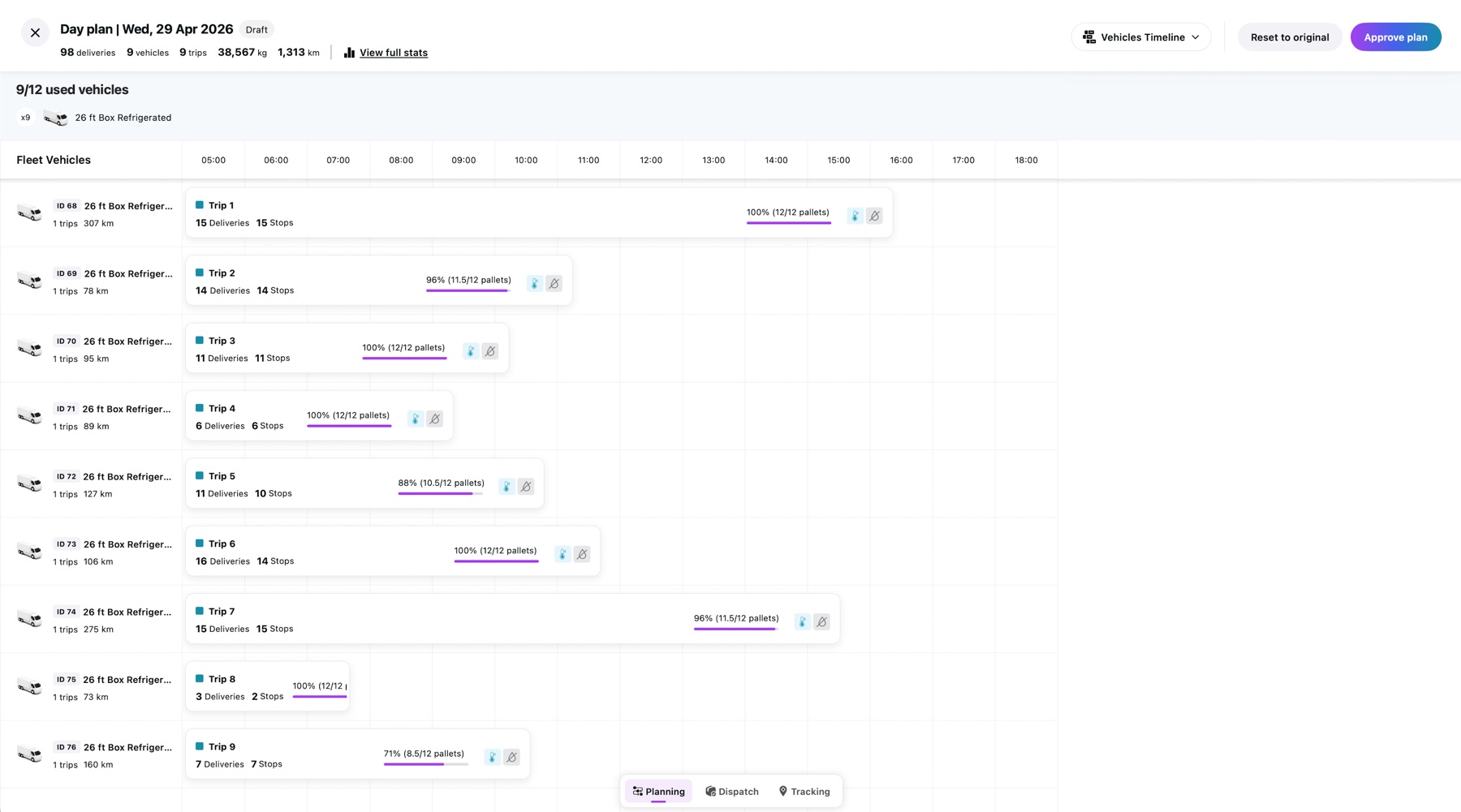Click '16 Deliveries' on Trip 6

[x=222, y=561]
